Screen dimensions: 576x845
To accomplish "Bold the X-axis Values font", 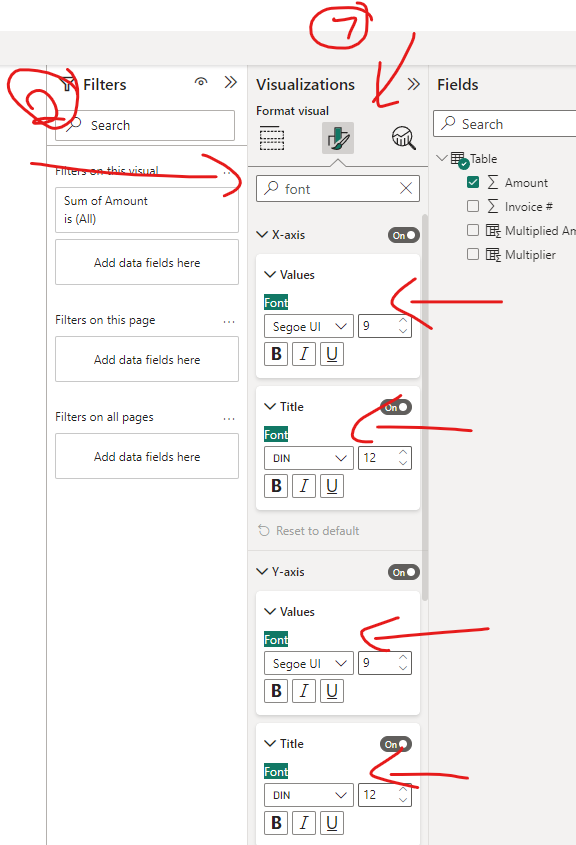I will [276, 354].
